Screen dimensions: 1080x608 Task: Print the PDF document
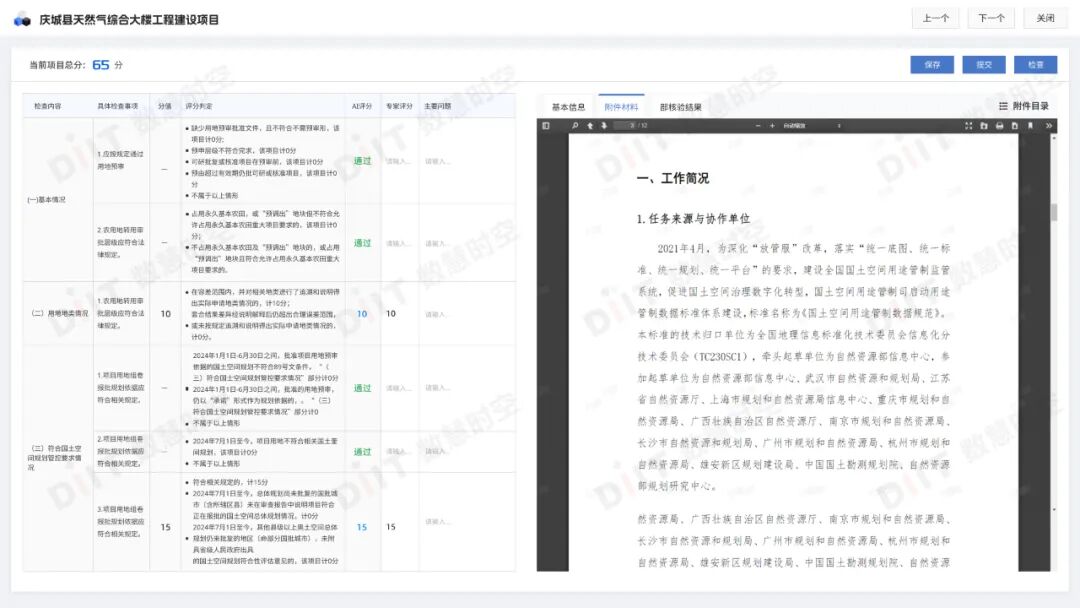coord(999,126)
